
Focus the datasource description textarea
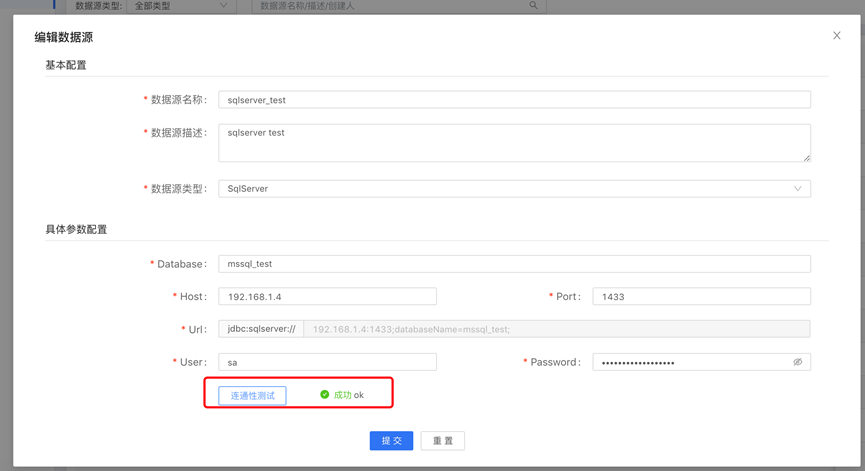pyautogui.click(x=514, y=142)
